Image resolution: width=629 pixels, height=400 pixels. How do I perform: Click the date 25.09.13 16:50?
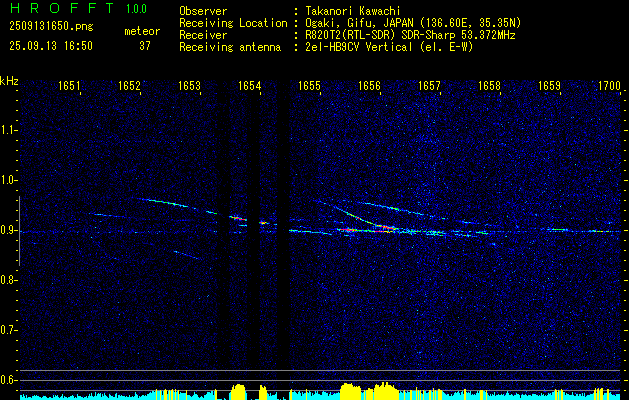coord(51,46)
